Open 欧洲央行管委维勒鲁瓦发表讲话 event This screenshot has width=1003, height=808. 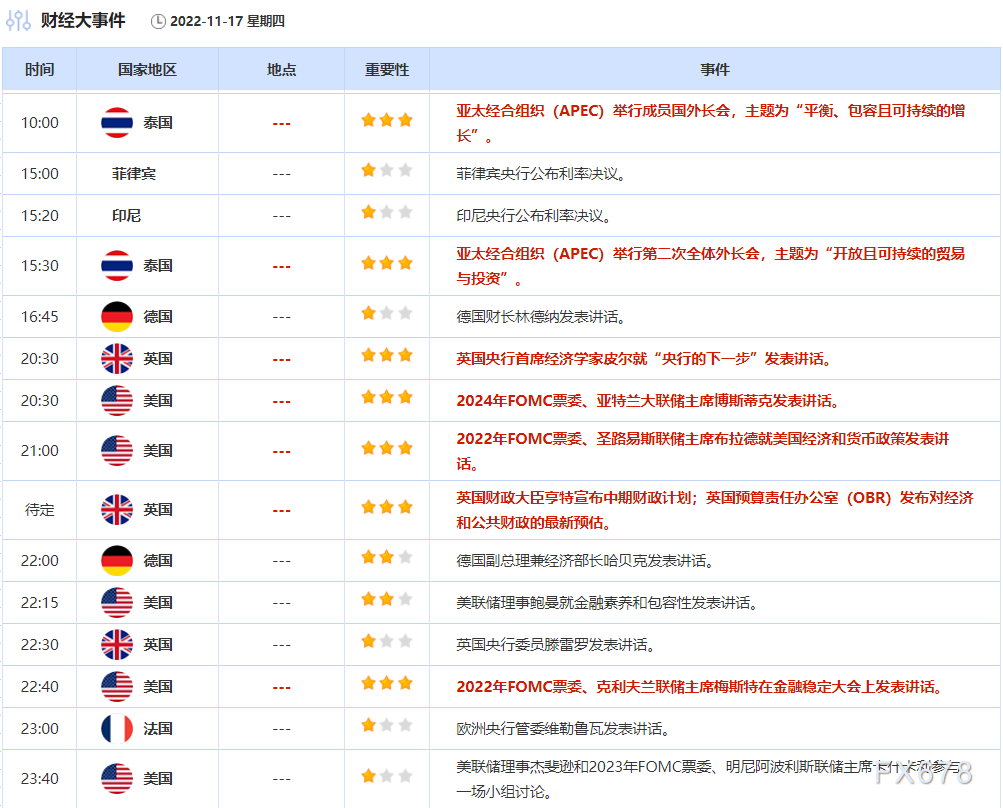[563, 728]
